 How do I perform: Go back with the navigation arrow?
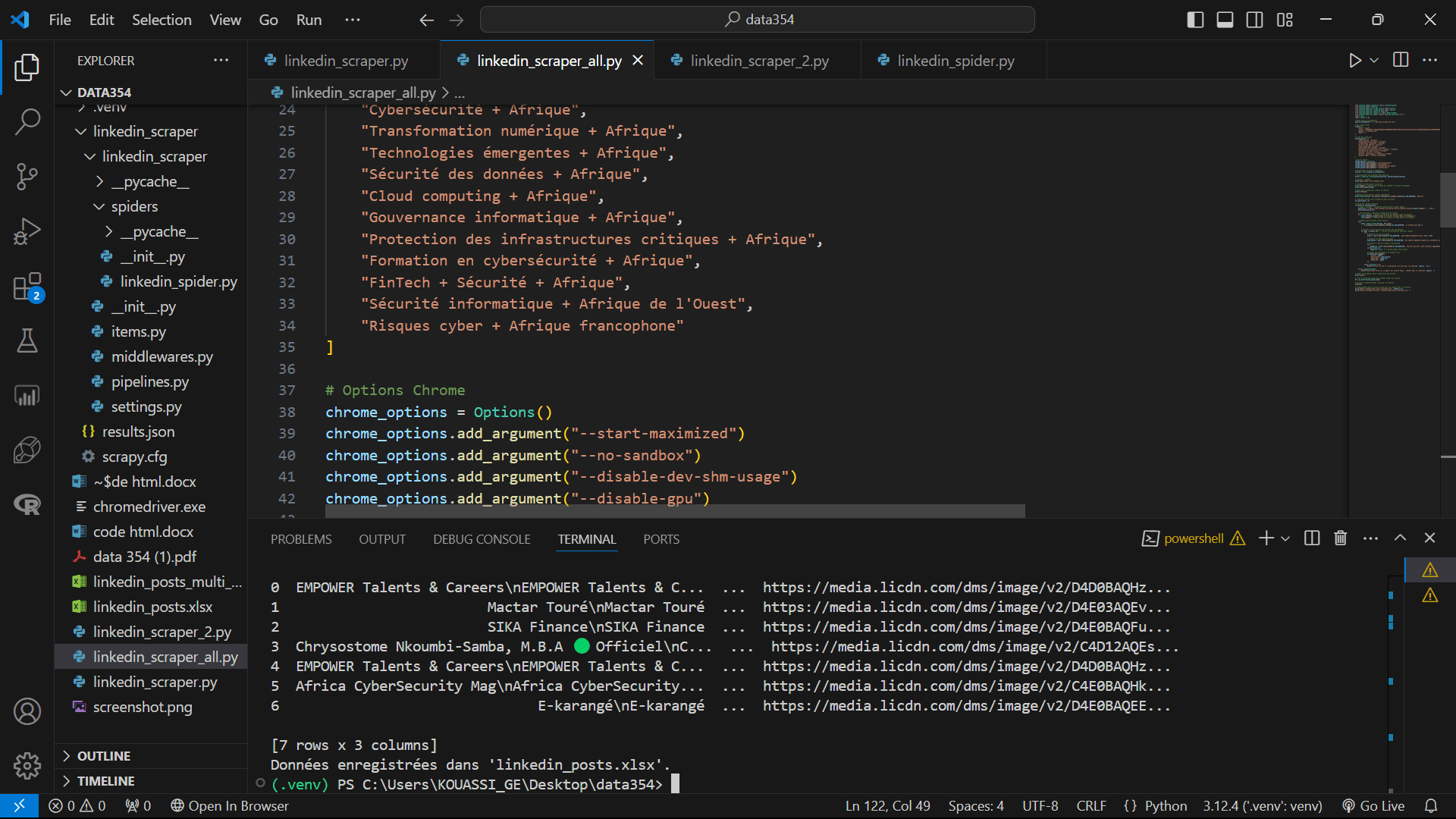[426, 20]
